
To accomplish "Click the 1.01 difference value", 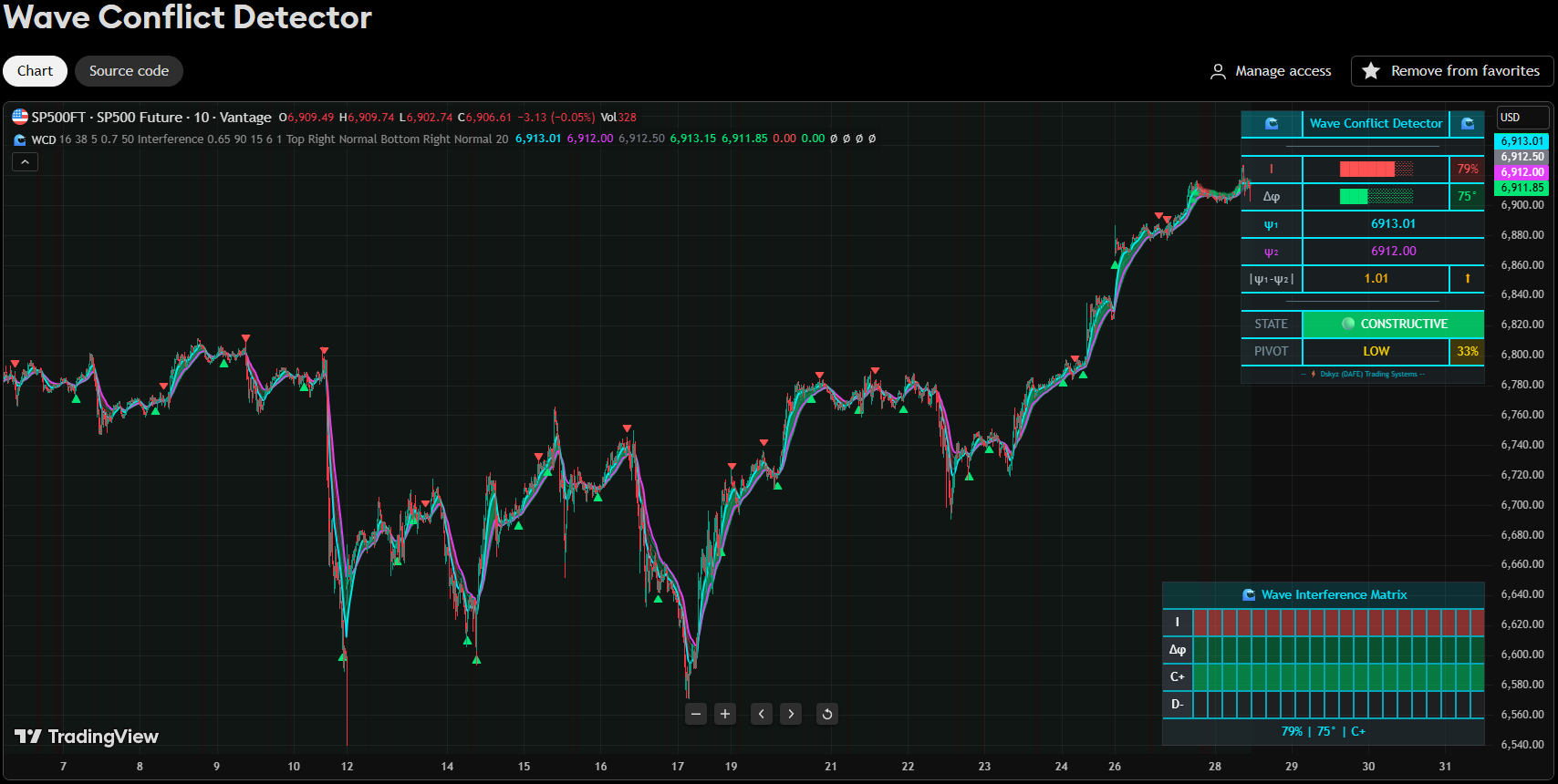I will [1376, 278].
